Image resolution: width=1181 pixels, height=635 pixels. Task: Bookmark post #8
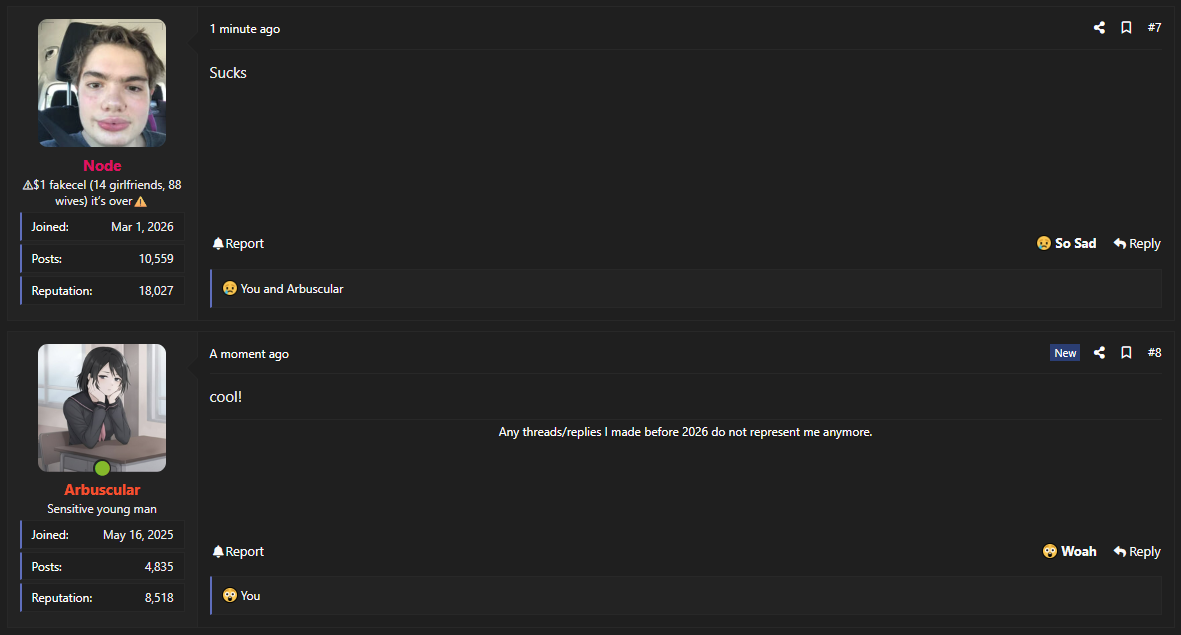[x=1126, y=353]
